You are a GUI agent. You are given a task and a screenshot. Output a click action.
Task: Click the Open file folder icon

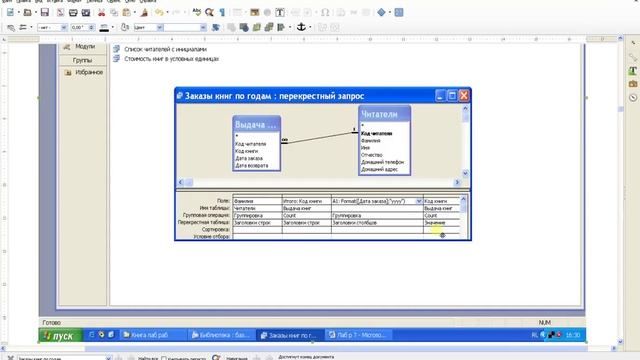(27, 13)
